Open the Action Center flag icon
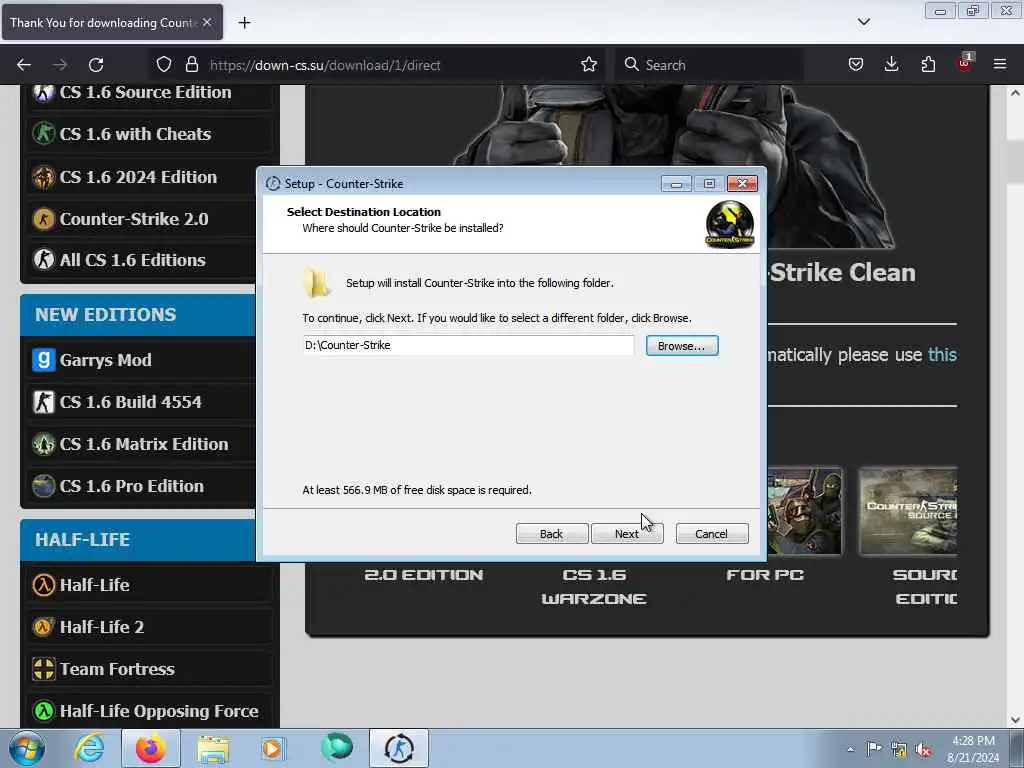This screenshot has height=768, width=1024. [874, 748]
